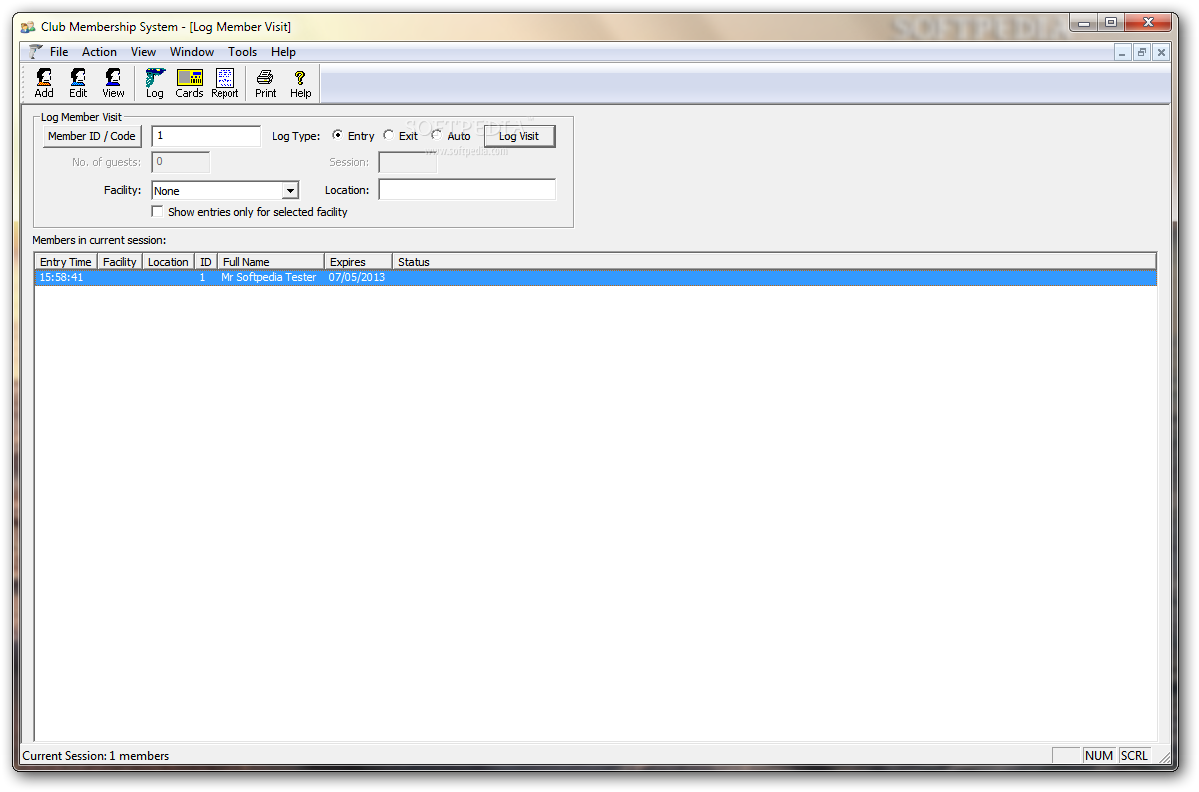Click the SCRL status bar indicator

pyautogui.click(x=1134, y=755)
